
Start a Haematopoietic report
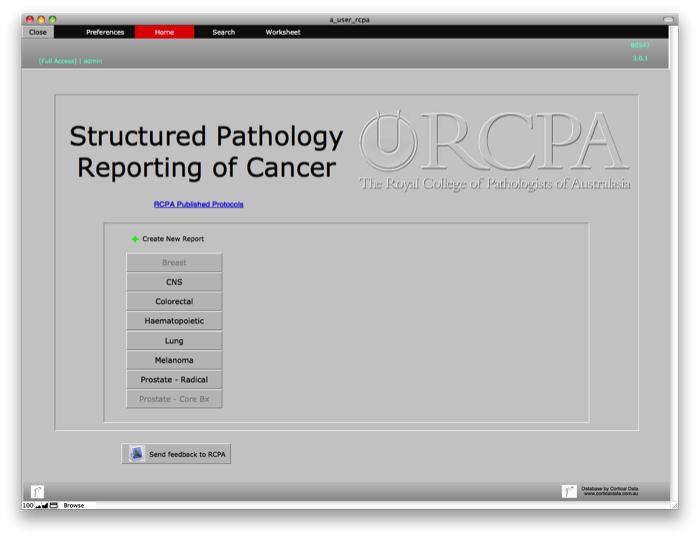174,321
